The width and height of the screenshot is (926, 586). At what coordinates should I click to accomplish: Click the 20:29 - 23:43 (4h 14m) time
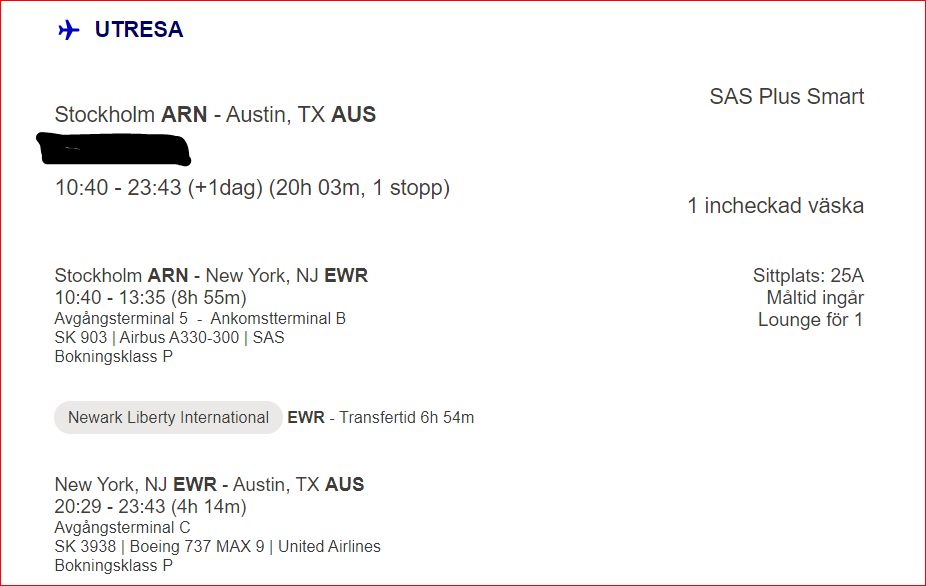pyautogui.click(x=151, y=506)
